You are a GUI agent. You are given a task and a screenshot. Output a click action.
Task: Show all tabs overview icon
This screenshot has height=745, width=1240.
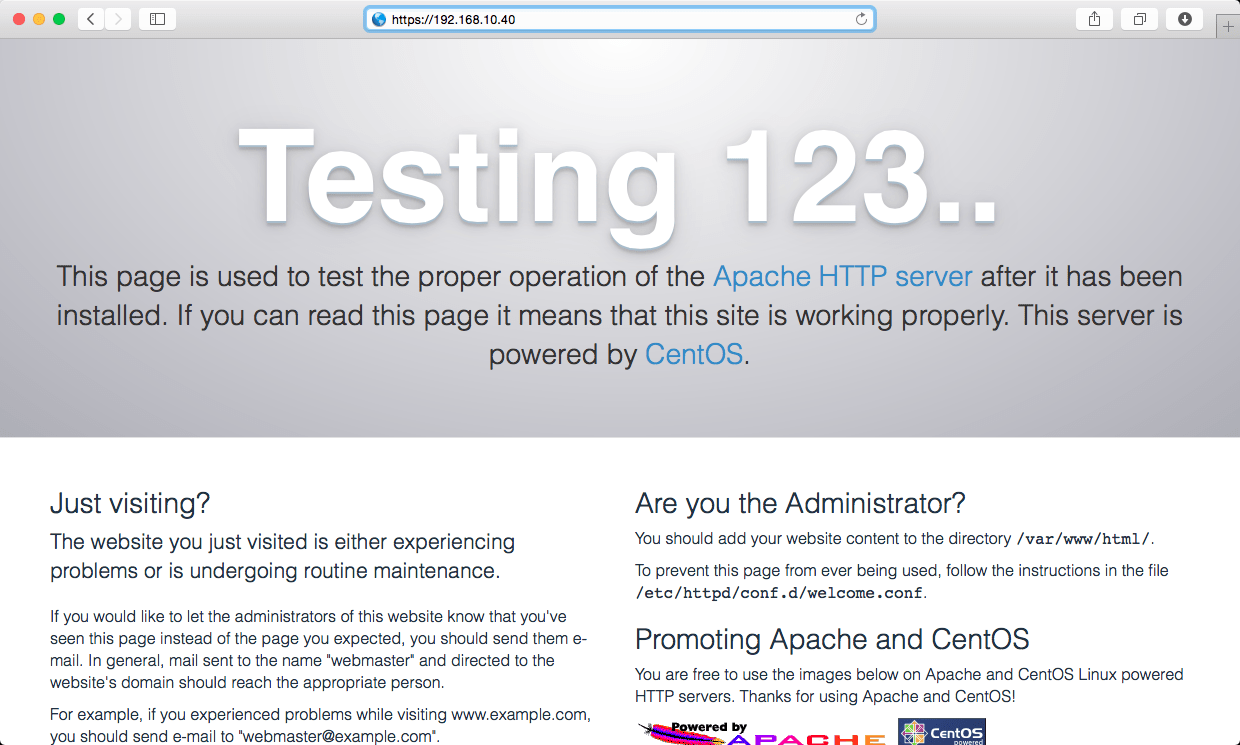1140,19
